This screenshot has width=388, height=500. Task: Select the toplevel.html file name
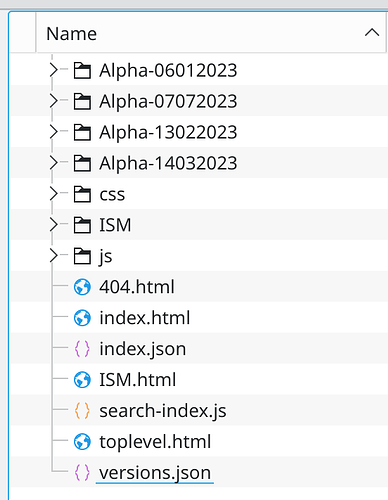pos(155,442)
